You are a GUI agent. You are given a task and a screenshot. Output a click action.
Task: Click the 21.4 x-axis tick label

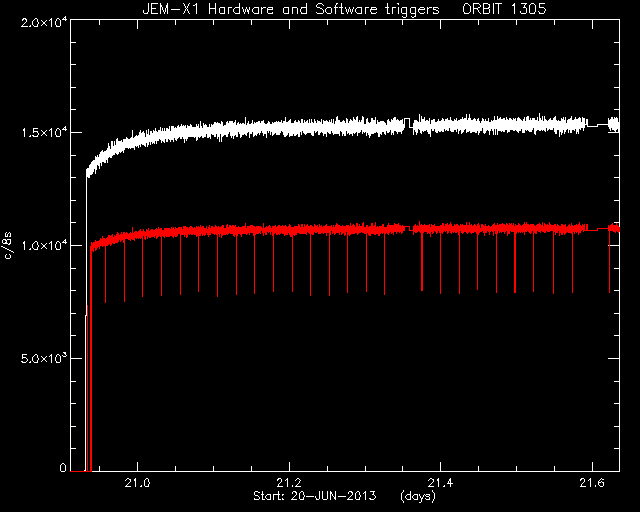[440, 483]
